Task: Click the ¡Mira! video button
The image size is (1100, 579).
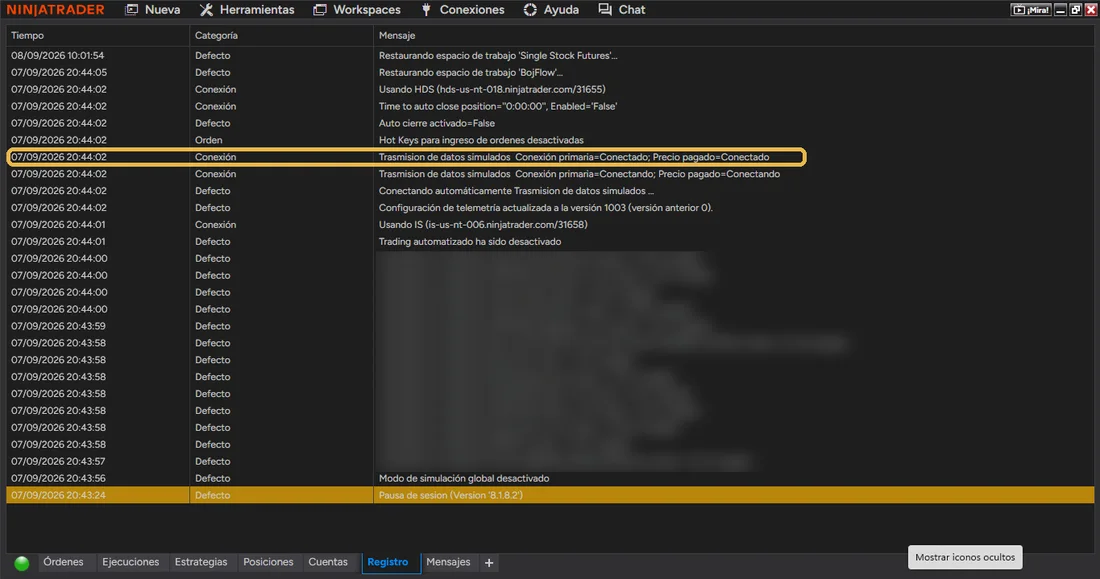Action: click(x=1031, y=10)
